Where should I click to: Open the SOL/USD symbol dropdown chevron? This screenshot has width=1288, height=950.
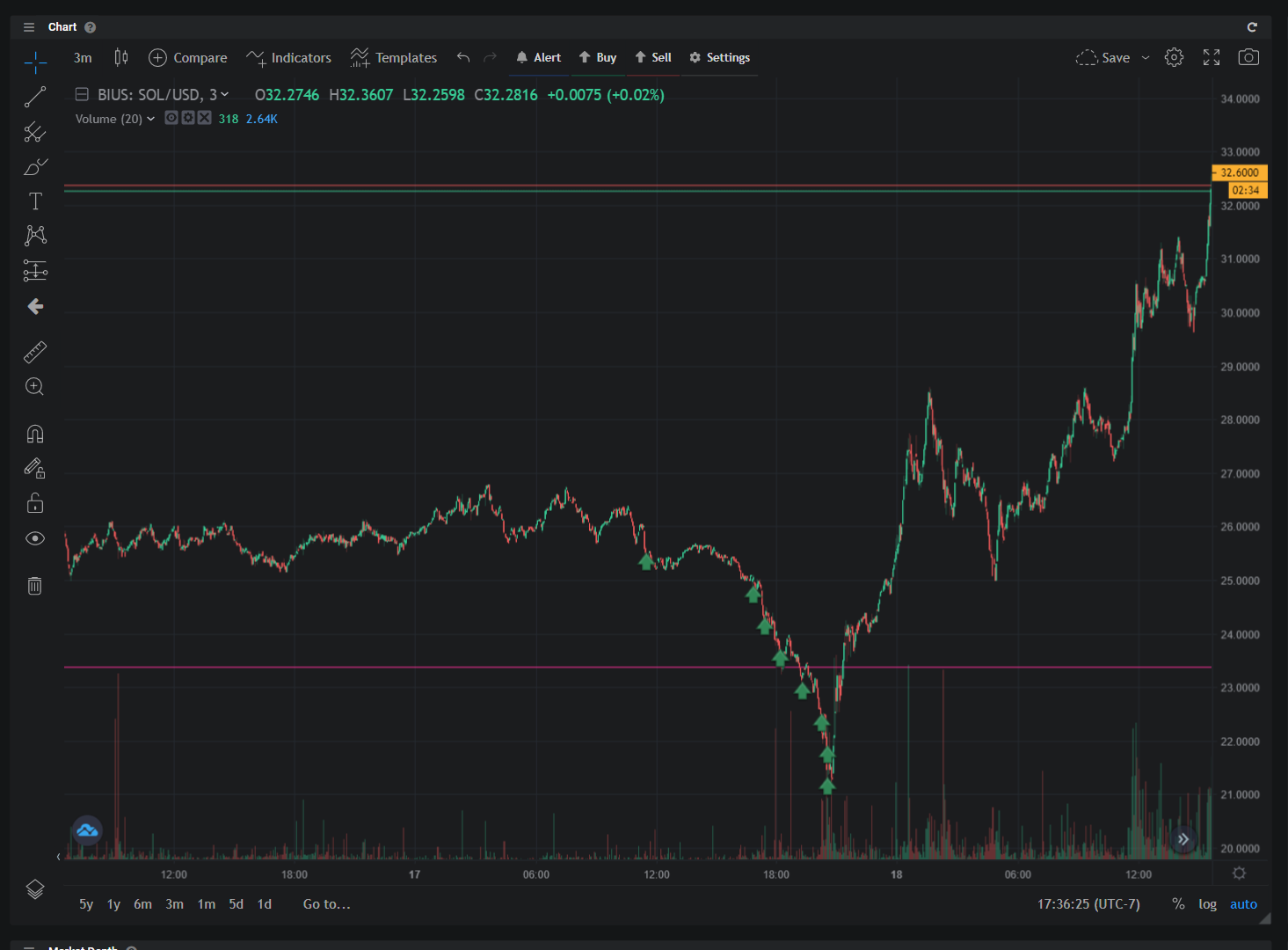click(x=224, y=95)
